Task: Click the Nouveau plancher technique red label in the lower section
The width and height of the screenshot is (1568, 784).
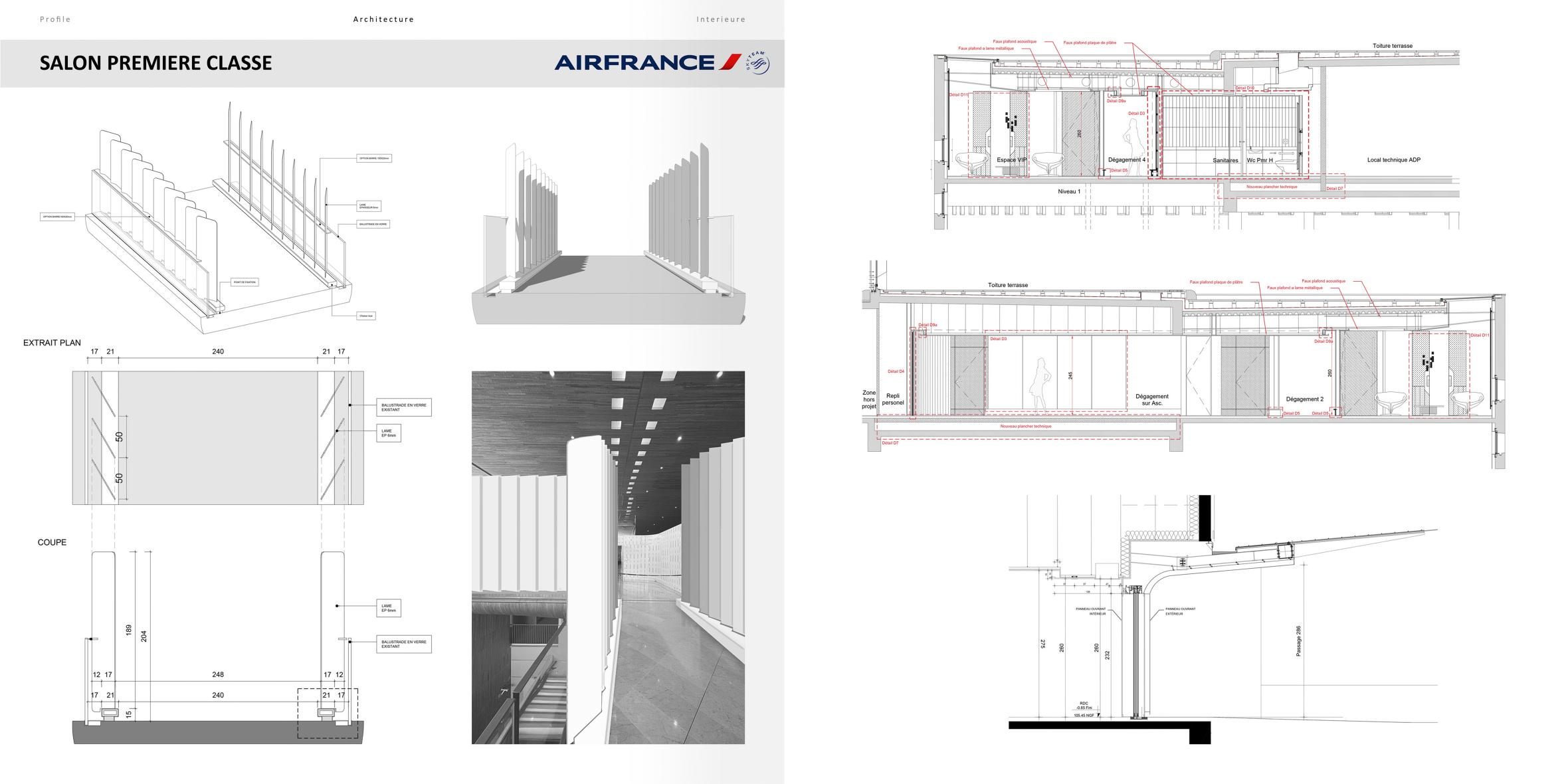Action: coord(1026,426)
